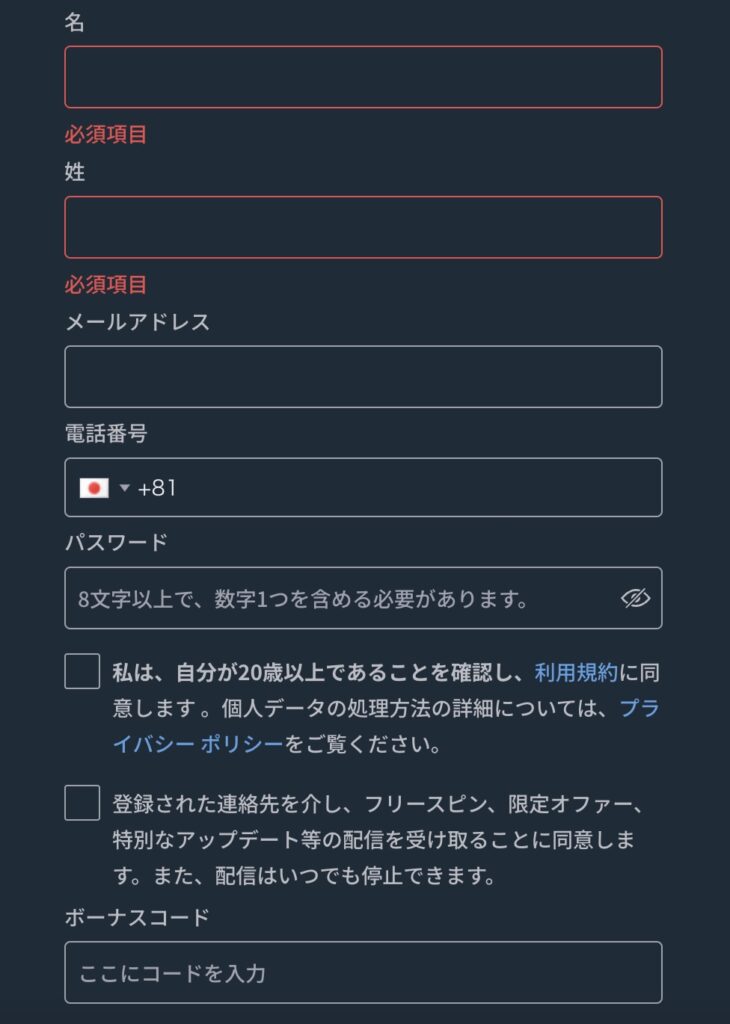
Task: Click the メールアドレス field label
Action: pyautogui.click(x=138, y=322)
